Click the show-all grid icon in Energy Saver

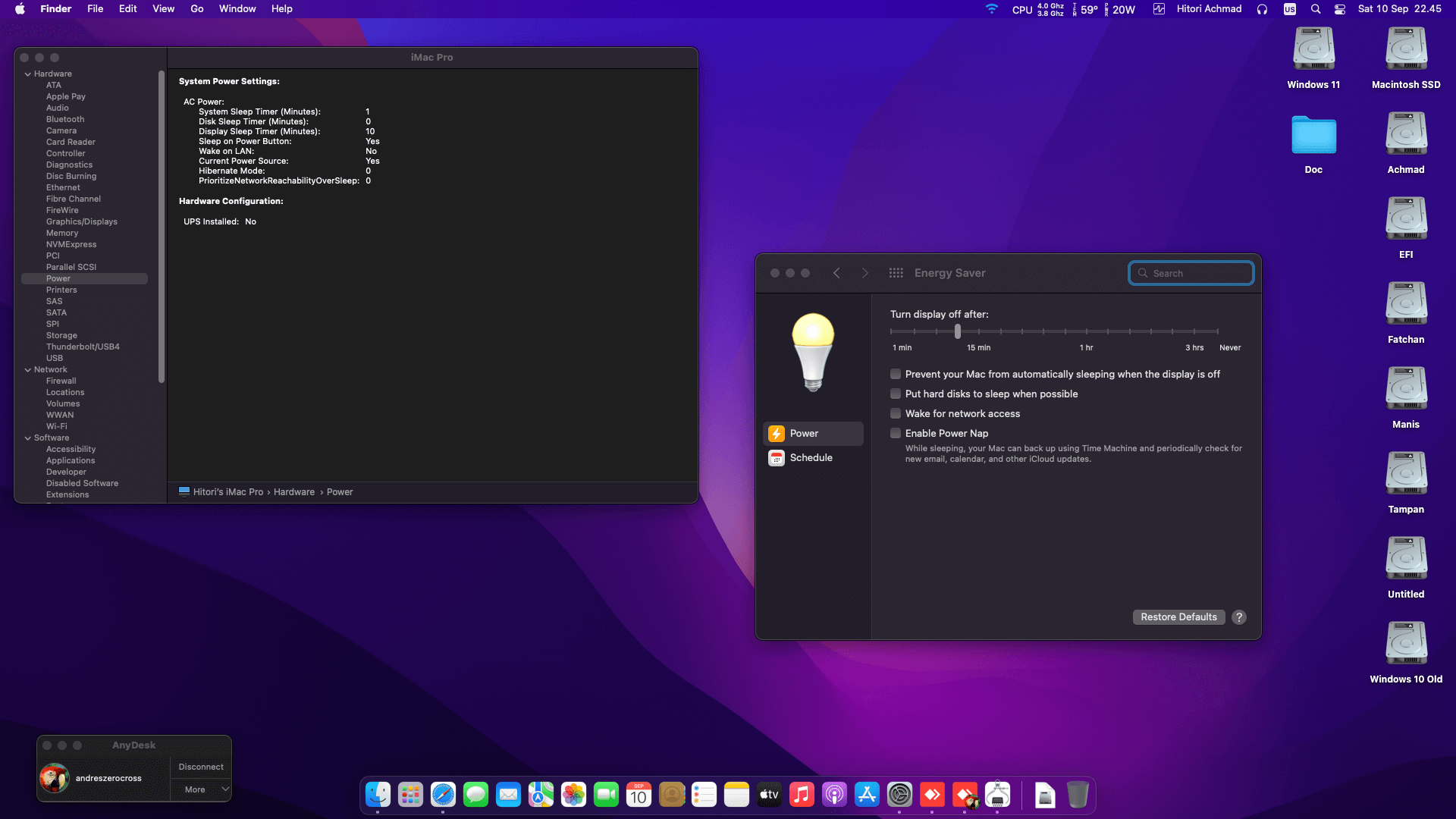coord(896,273)
